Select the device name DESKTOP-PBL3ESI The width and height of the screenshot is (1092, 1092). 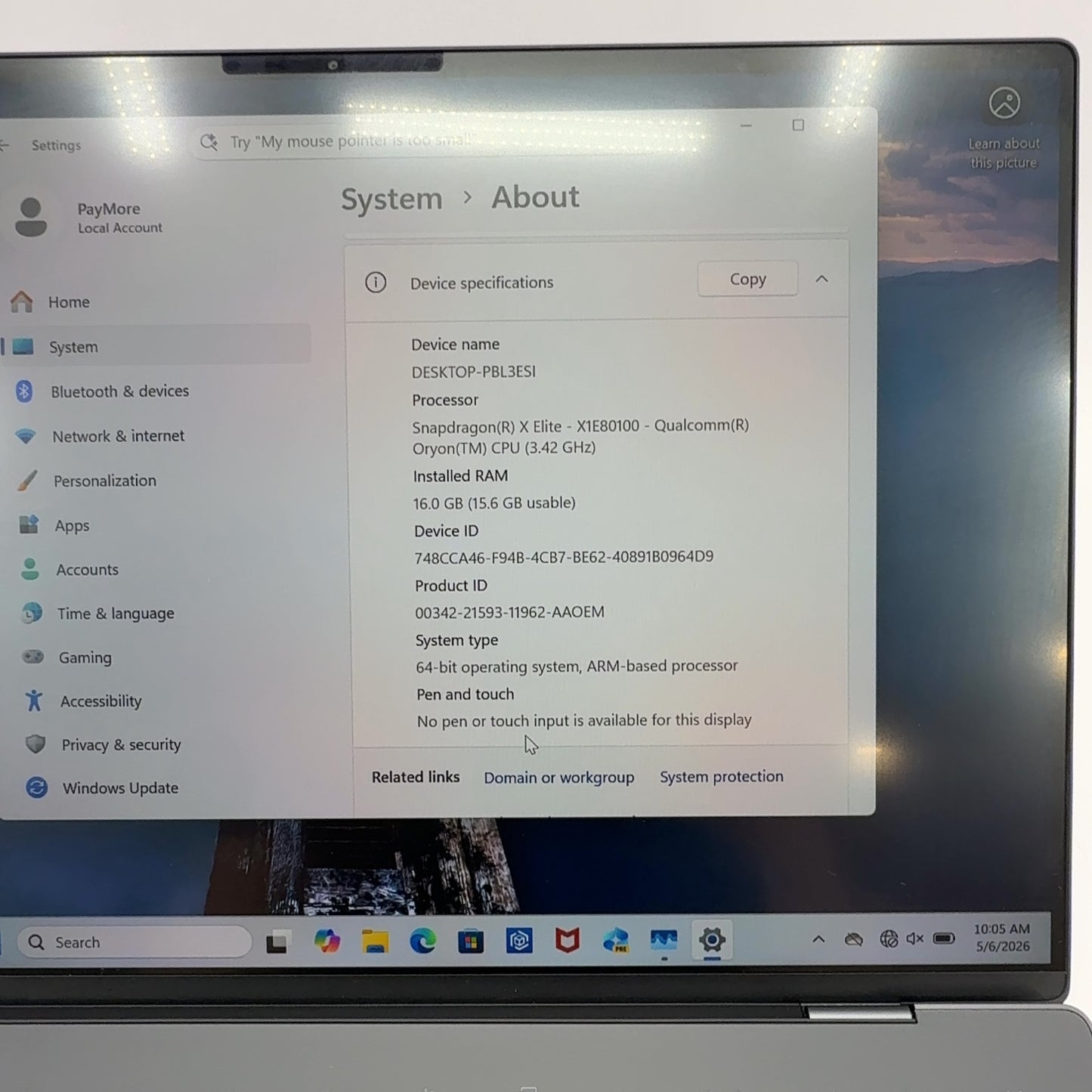click(x=474, y=372)
